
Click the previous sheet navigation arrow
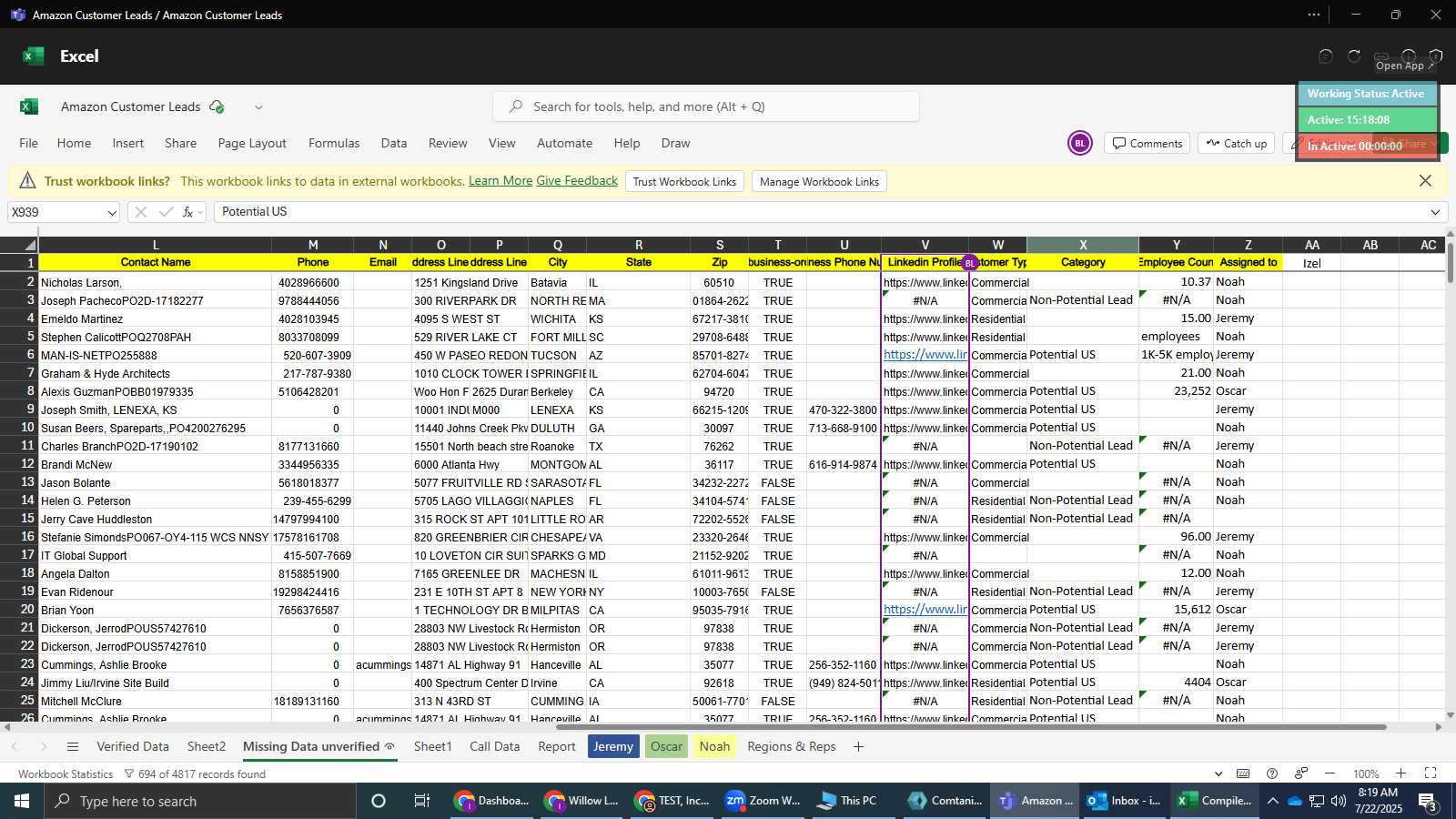point(15,747)
